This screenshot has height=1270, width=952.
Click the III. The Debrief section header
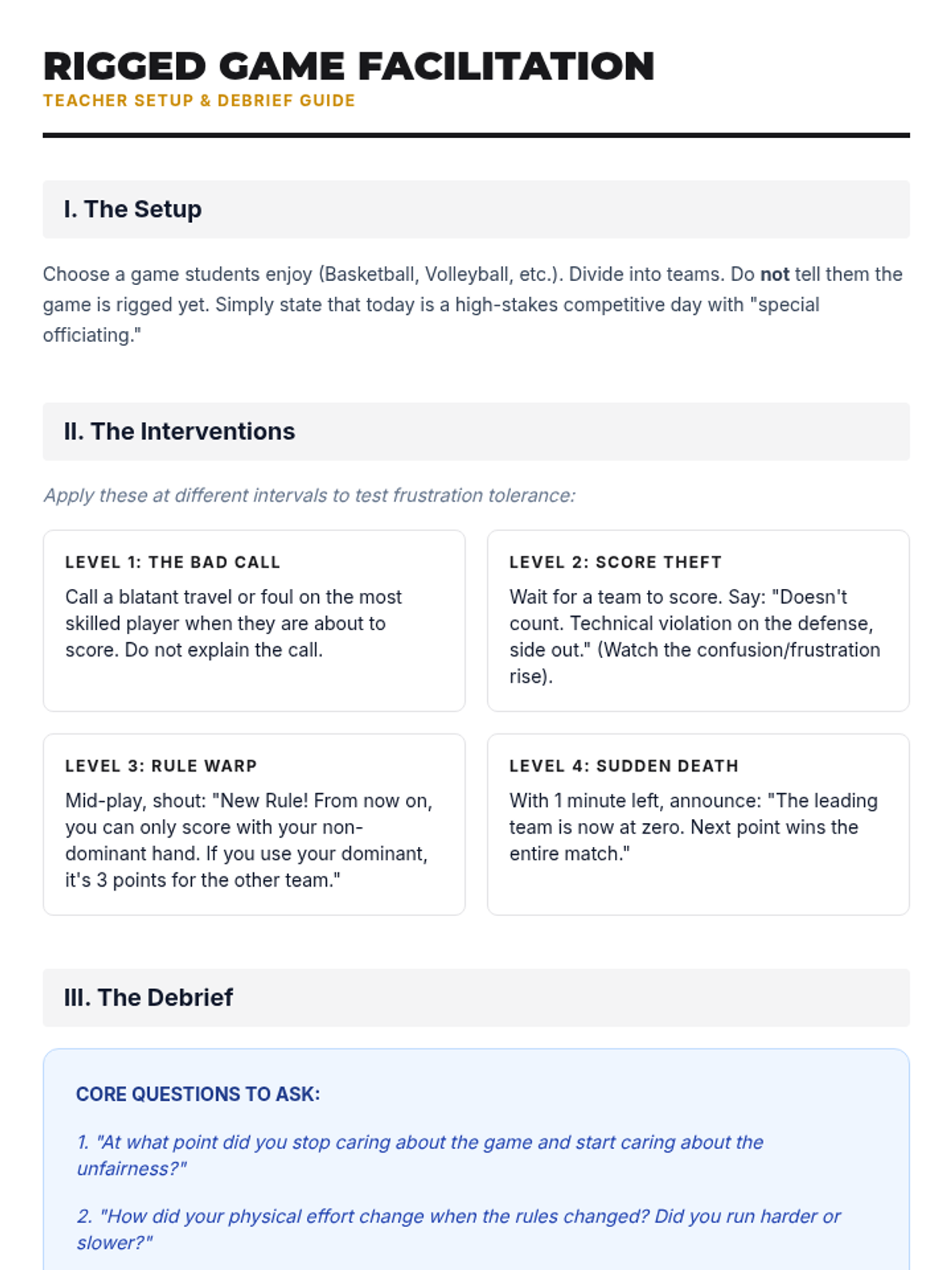(x=476, y=998)
